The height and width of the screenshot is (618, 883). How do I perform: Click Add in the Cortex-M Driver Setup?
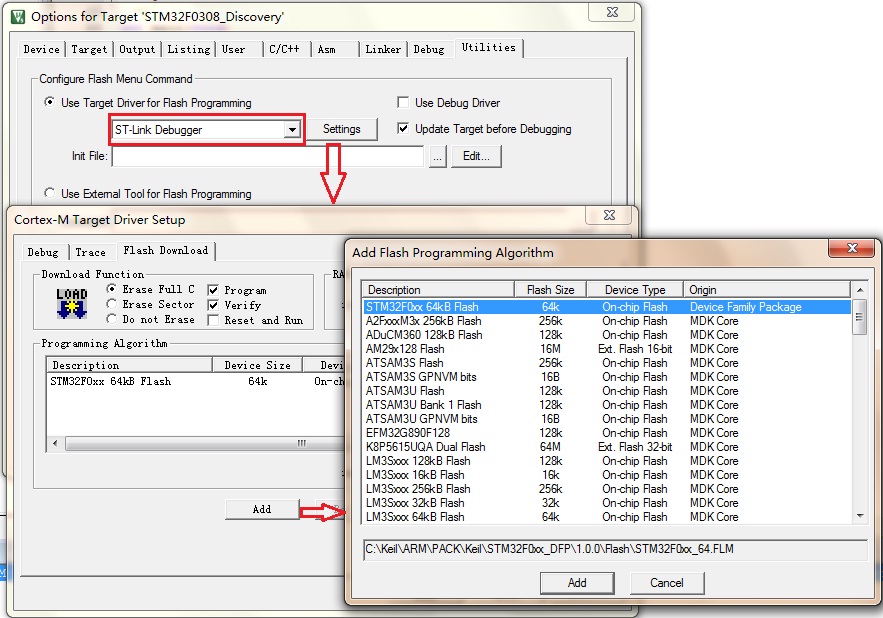[262, 509]
